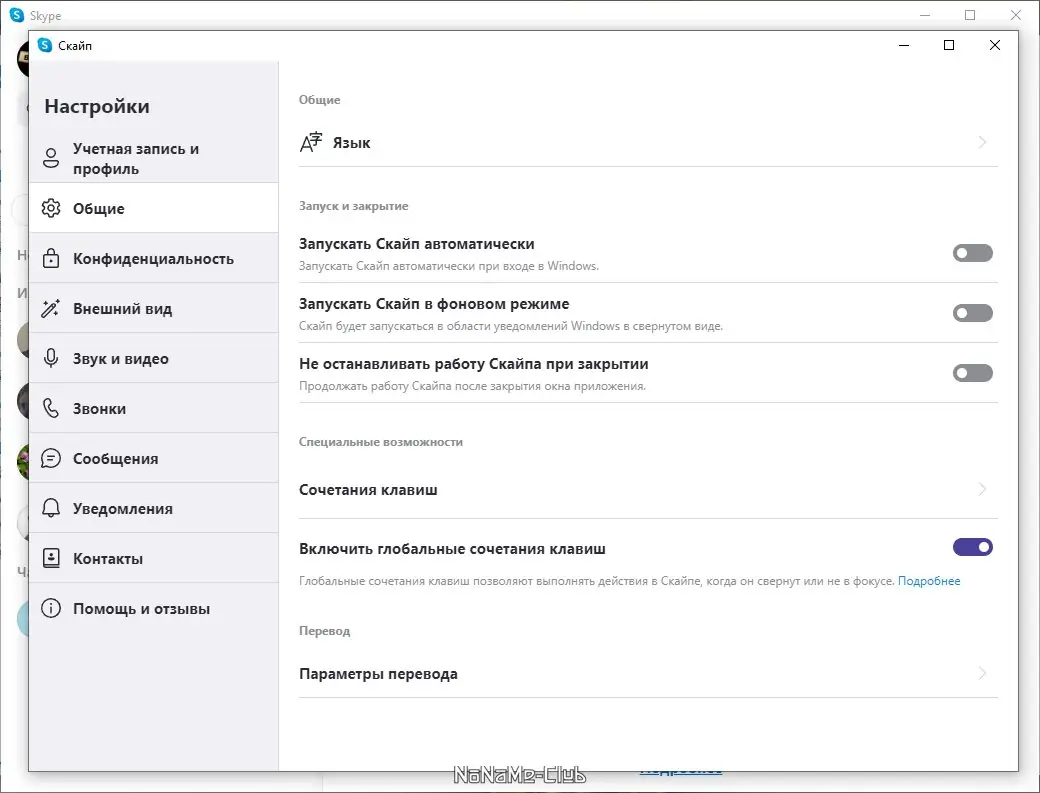Viewport: 1040px width, 793px height.
Task: Click the 'Запускать Скайп автоматически при входе в Windows' description
Action: (x=449, y=266)
